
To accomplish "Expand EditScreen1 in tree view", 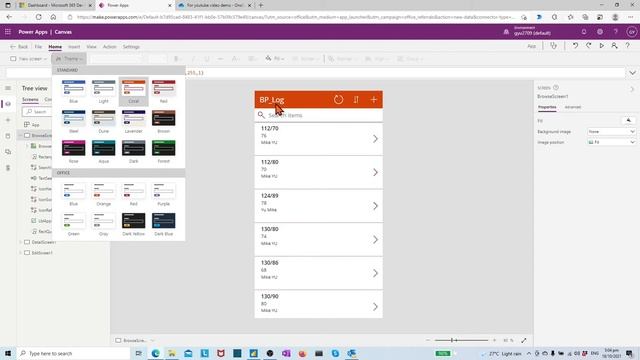I will pyautogui.click(x=20, y=253).
